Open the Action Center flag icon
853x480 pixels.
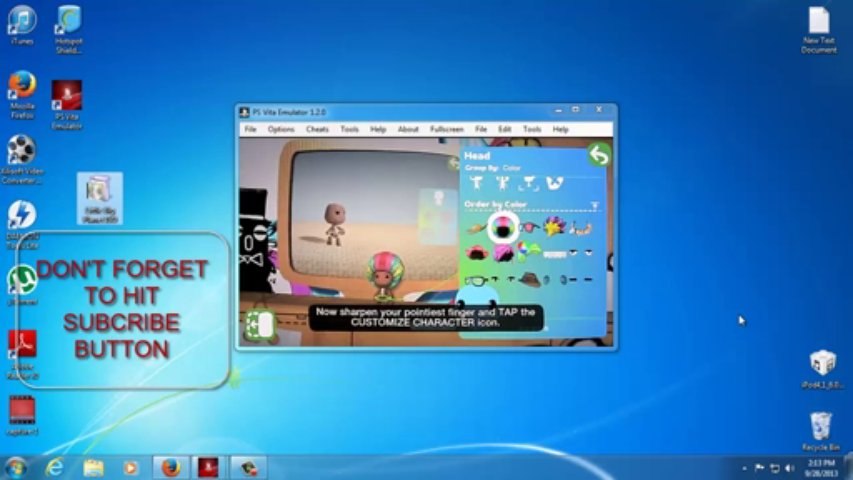click(x=759, y=468)
